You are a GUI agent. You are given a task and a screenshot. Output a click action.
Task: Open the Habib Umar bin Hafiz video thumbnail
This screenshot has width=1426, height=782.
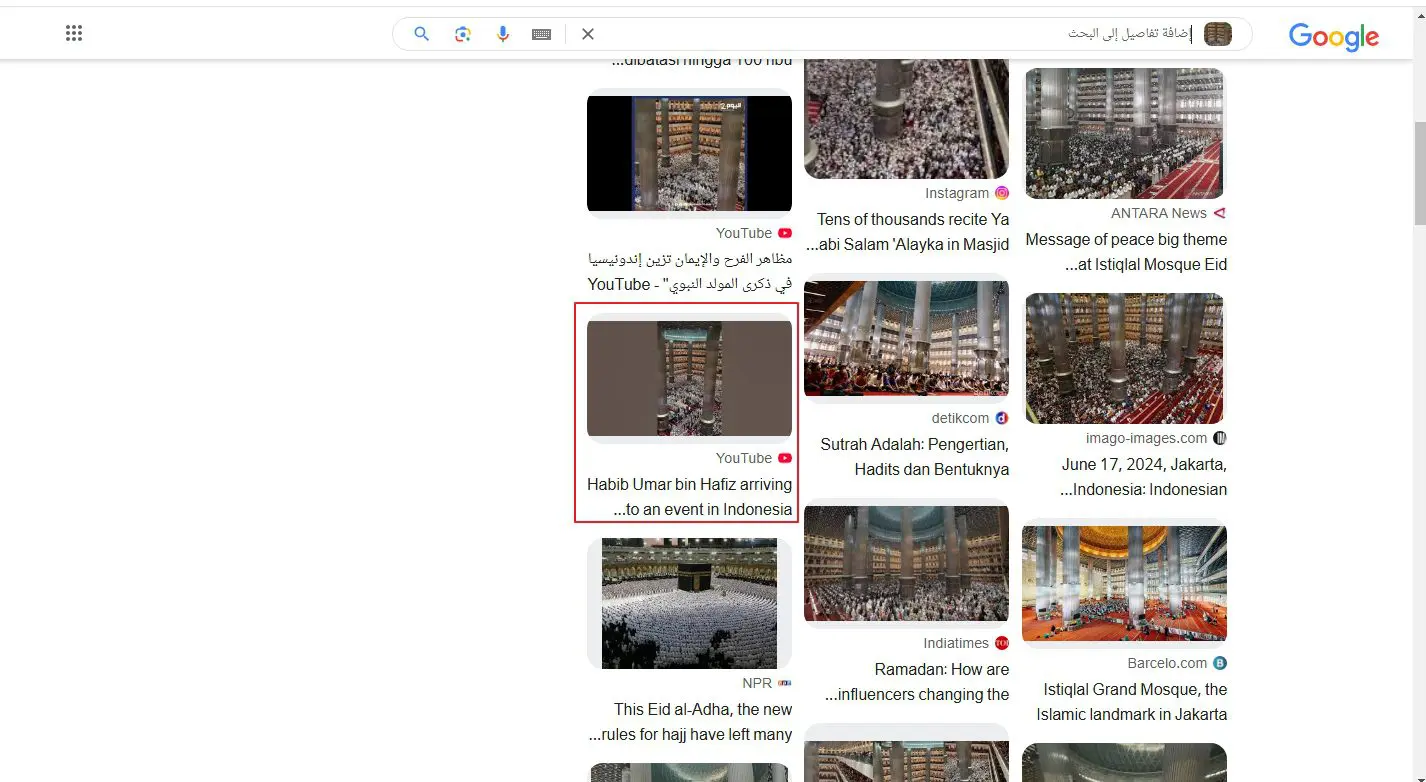[689, 378]
